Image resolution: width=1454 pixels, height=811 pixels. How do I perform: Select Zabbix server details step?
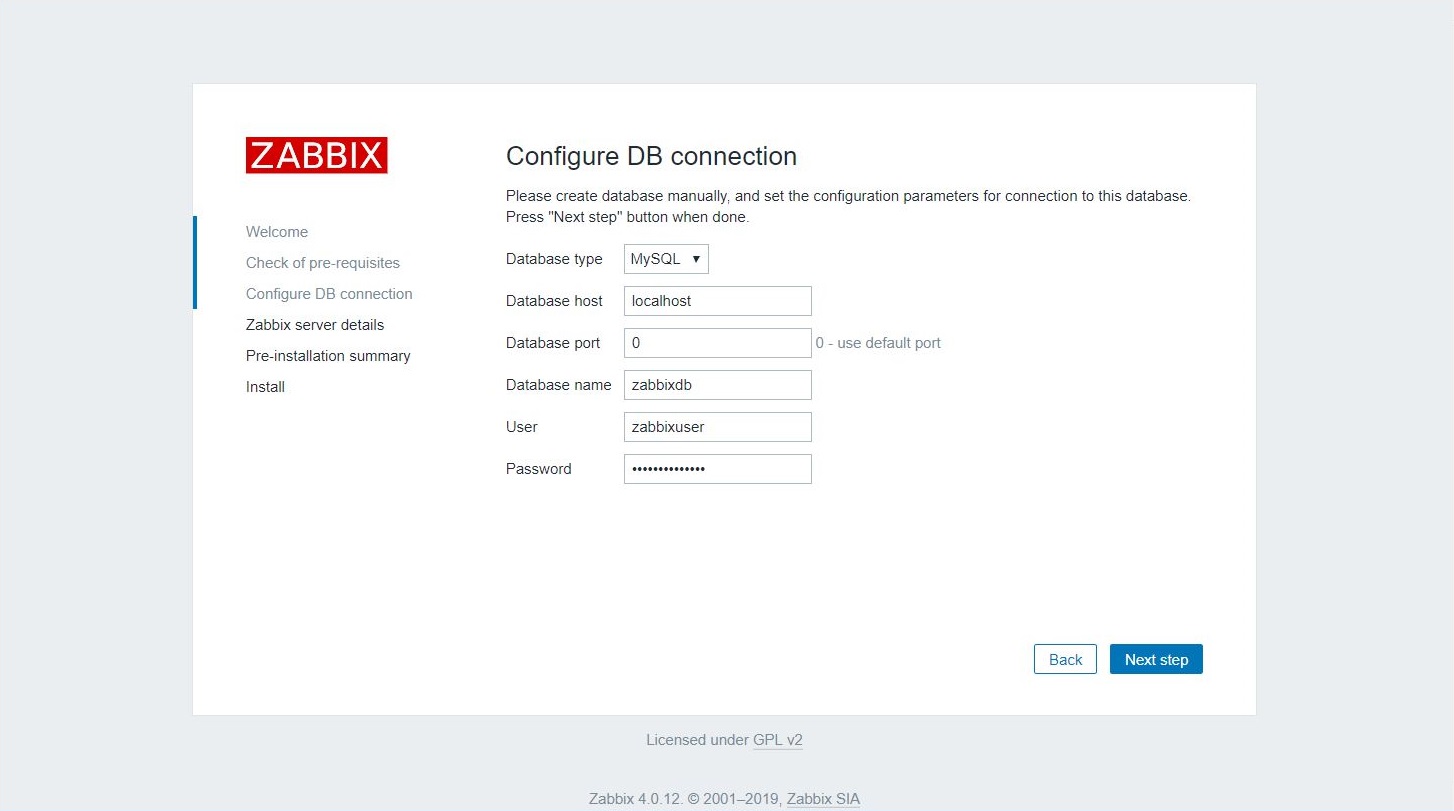[315, 325]
